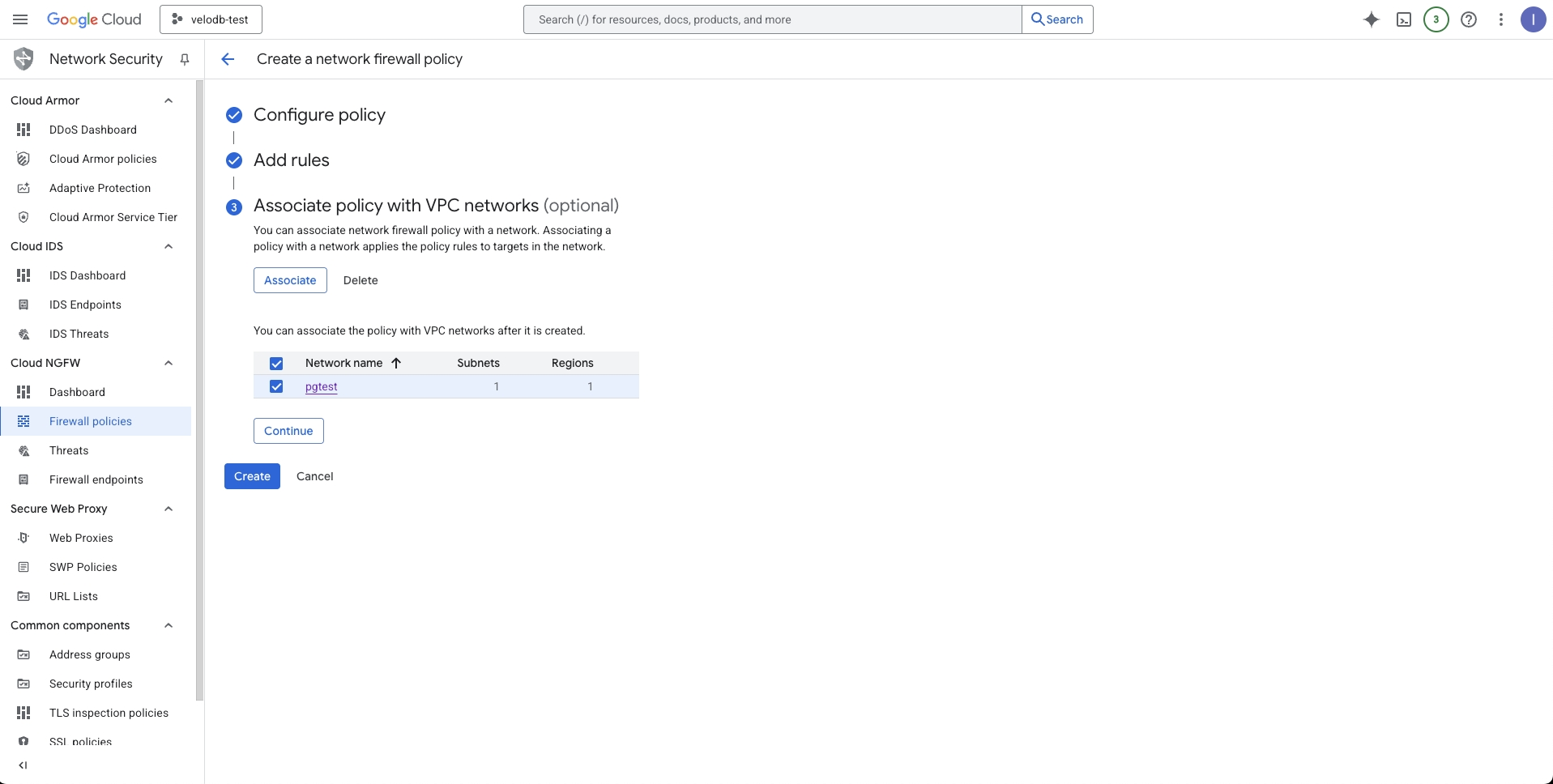Navigate to Cloud Armor policies
The width and height of the screenshot is (1553, 784).
103,159
